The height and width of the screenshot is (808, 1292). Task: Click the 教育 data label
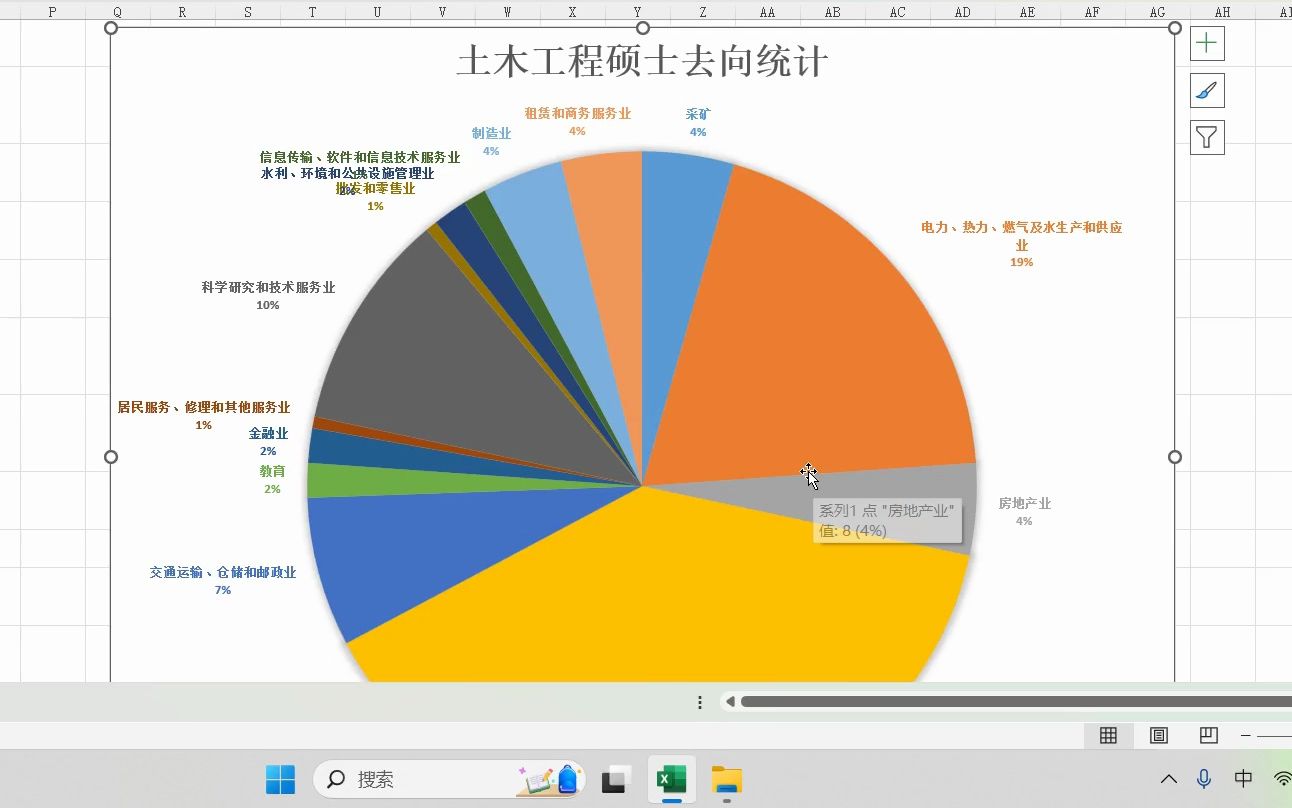coord(272,479)
